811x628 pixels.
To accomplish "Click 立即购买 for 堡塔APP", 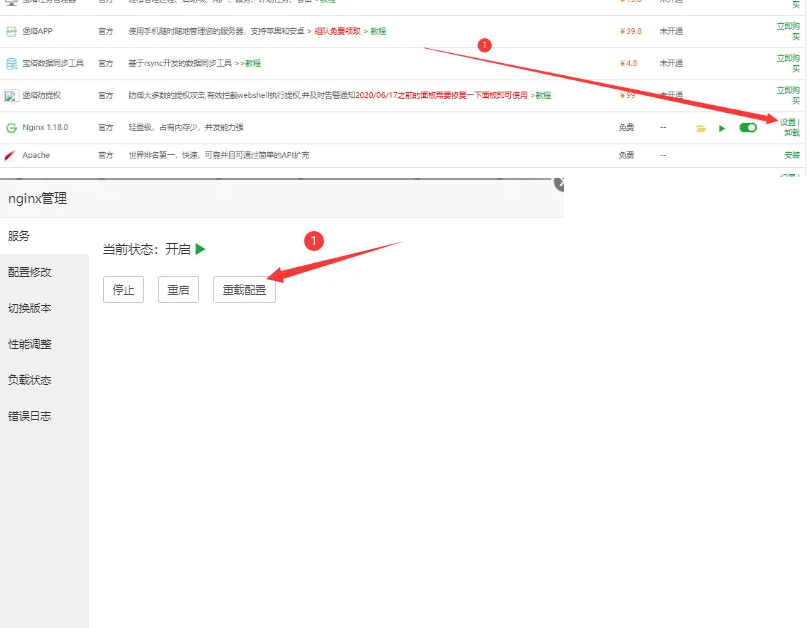I will pyautogui.click(x=788, y=32).
